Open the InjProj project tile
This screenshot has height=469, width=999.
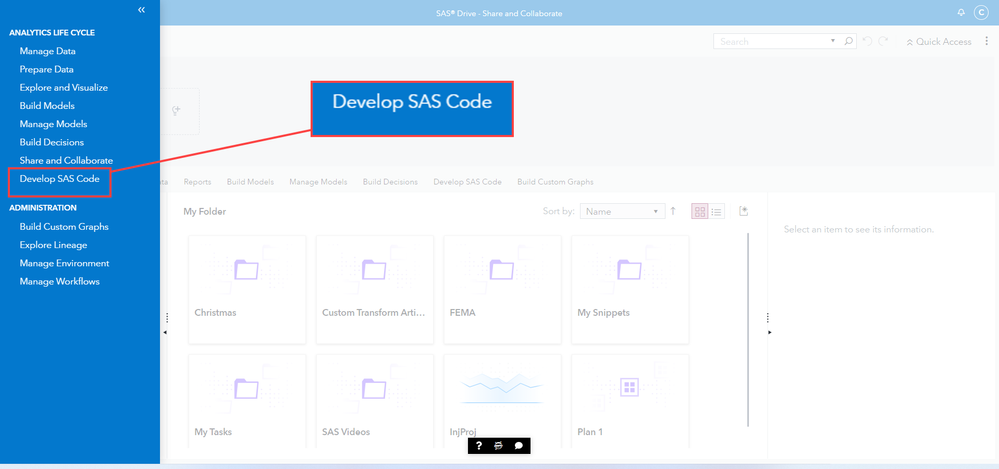coord(502,401)
